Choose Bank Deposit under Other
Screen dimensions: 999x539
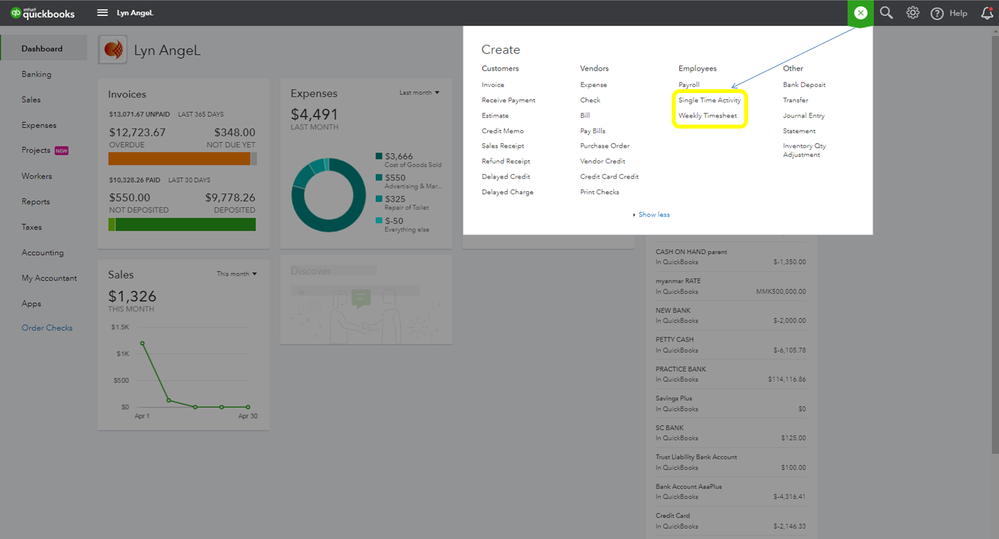tap(804, 85)
